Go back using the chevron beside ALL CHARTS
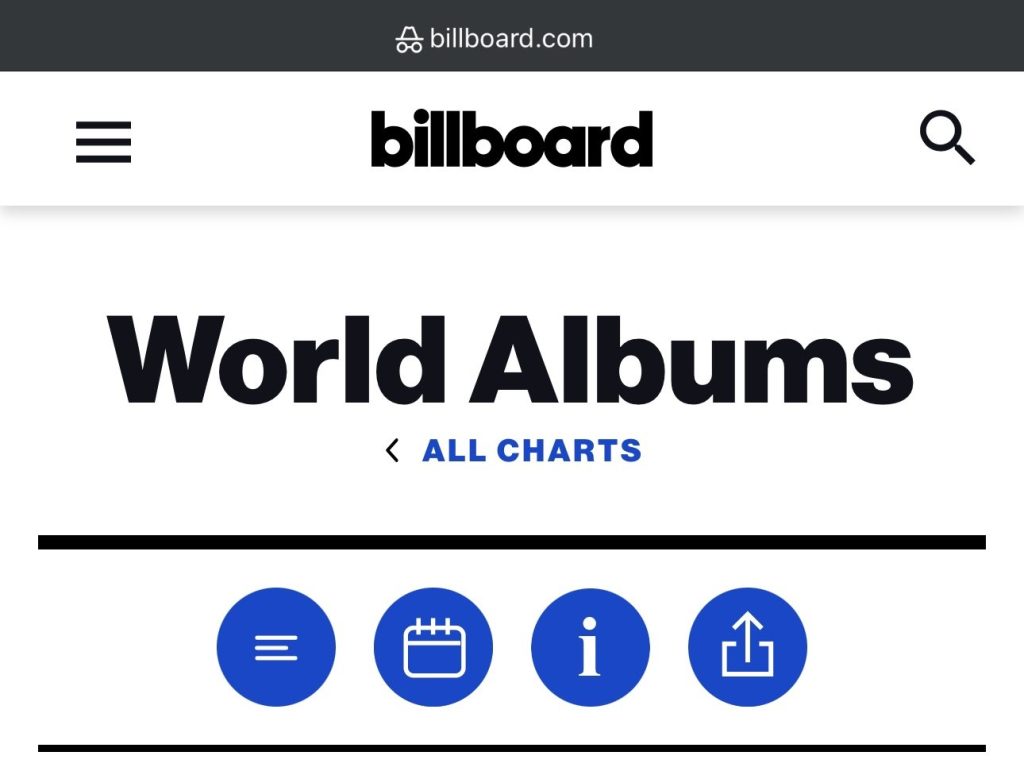The image size is (1024, 771). click(392, 450)
